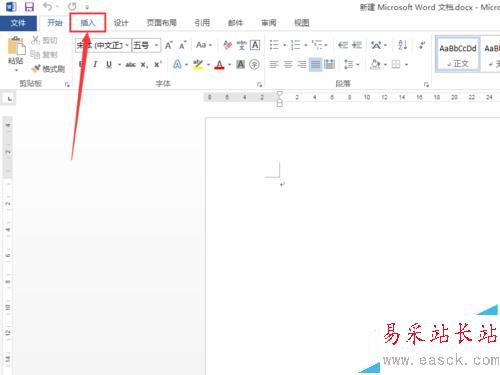Image resolution: width=500 pixels, height=375 pixels.
Task: Undo the last action
Action: click(x=48, y=6)
